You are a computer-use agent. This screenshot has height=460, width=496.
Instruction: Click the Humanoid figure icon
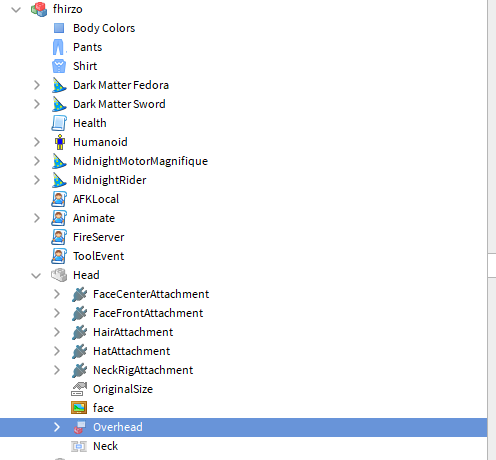pyautogui.click(x=60, y=142)
